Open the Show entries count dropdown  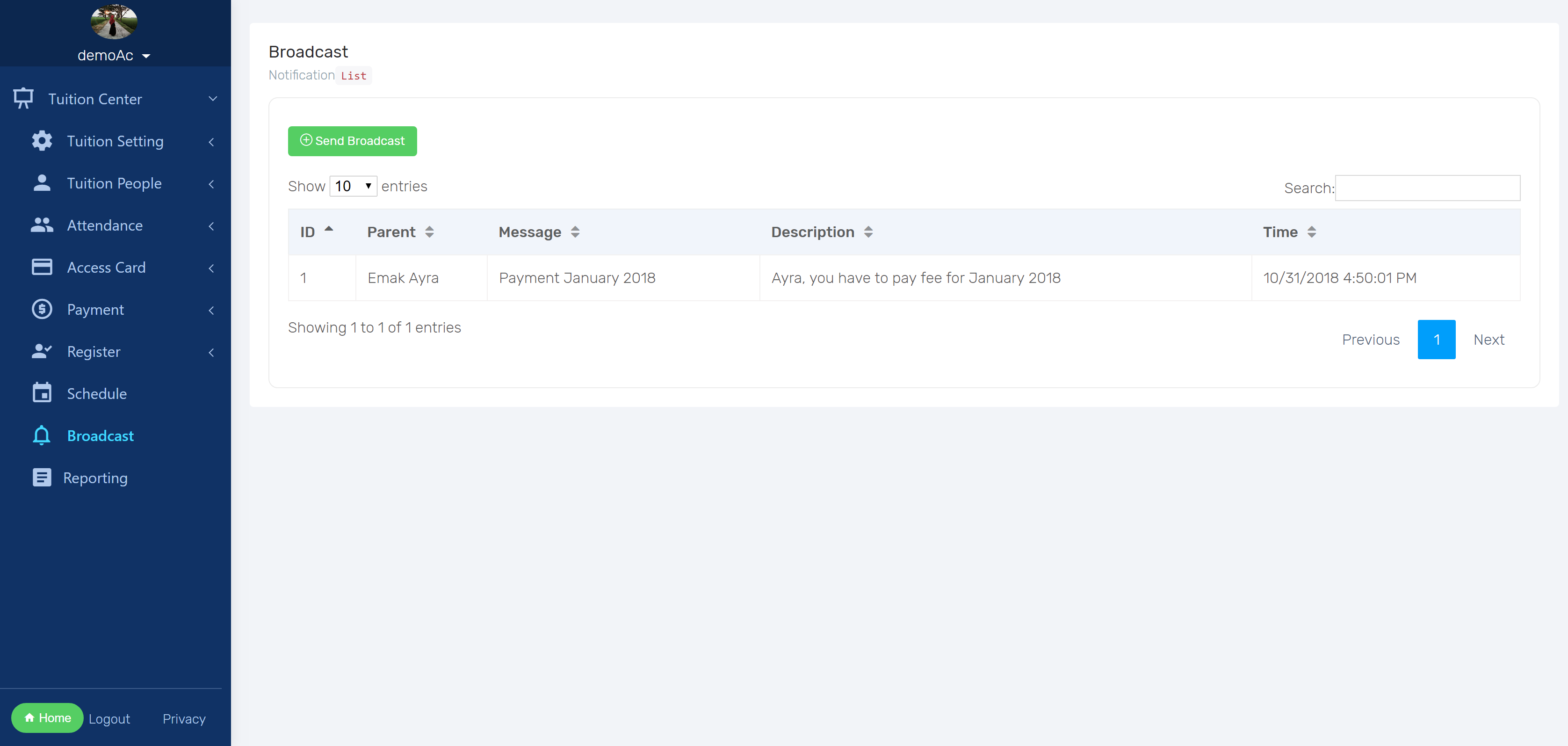(x=353, y=186)
